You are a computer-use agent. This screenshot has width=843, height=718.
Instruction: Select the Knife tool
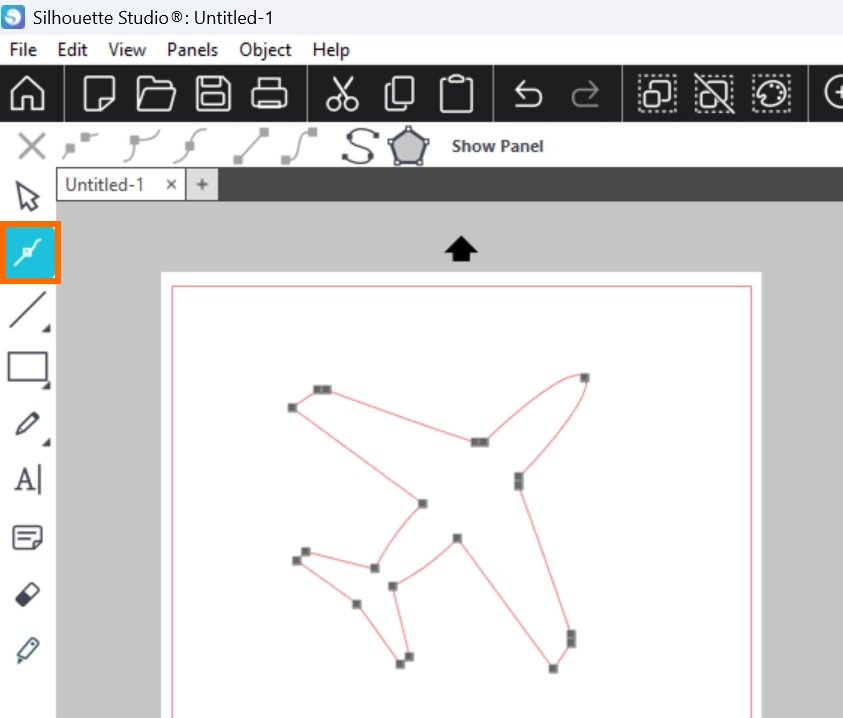coord(28,651)
